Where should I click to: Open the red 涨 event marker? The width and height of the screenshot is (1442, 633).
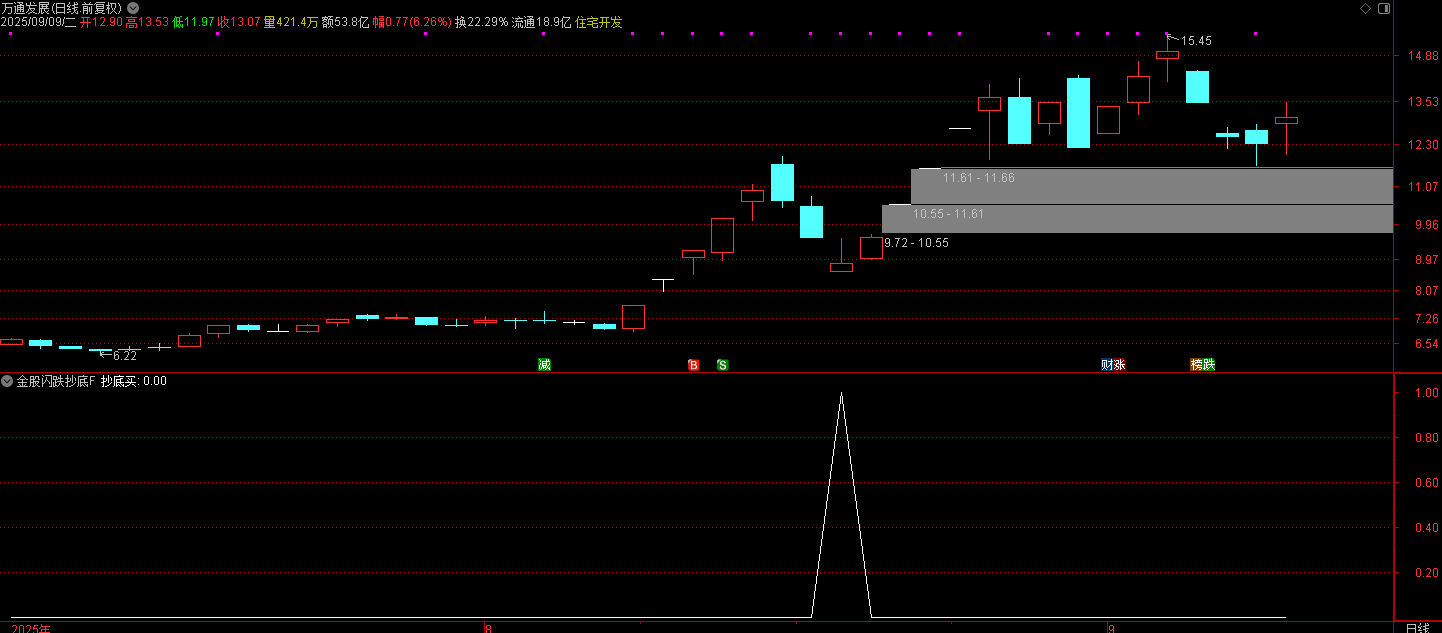point(1119,365)
